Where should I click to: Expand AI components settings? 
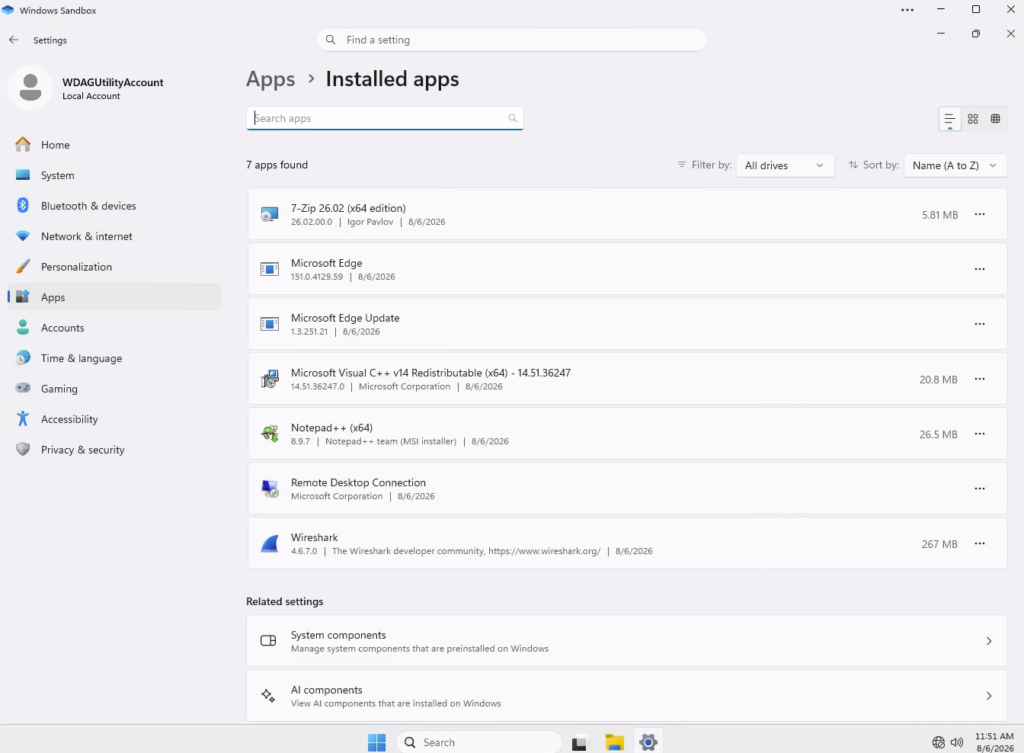point(627,696)
